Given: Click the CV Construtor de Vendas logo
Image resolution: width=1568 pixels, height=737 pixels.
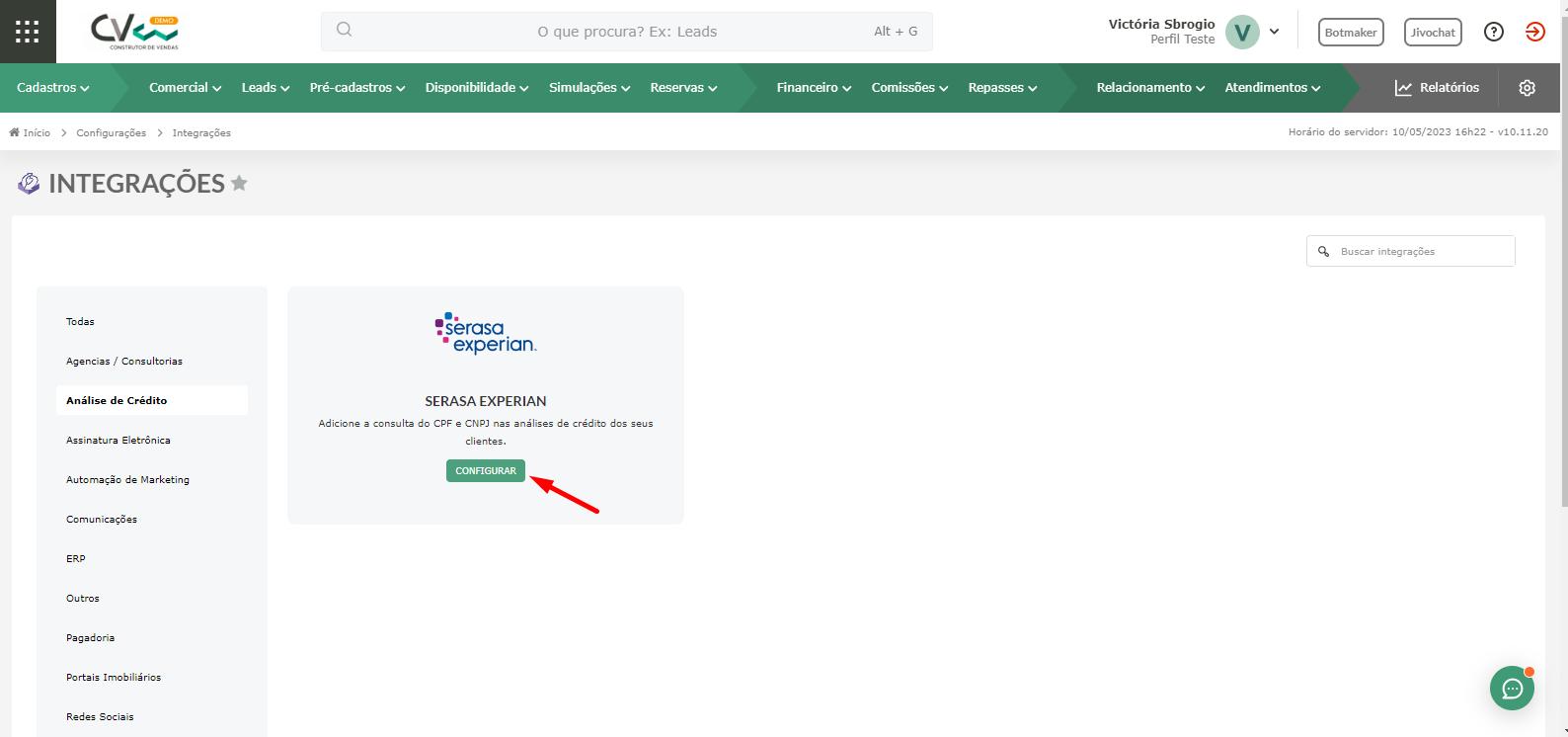Looking at the screenshot, I should click(x=135, y=32).
